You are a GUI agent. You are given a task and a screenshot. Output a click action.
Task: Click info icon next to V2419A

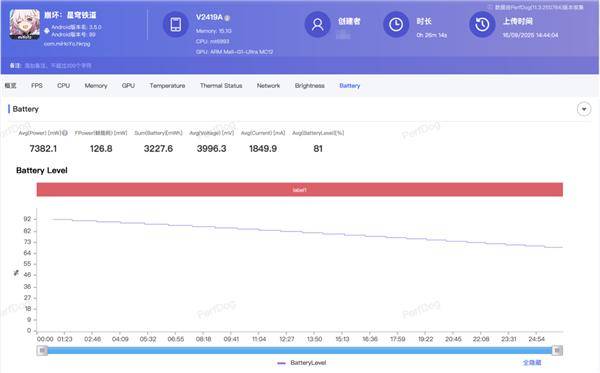[x=227, y=18]
